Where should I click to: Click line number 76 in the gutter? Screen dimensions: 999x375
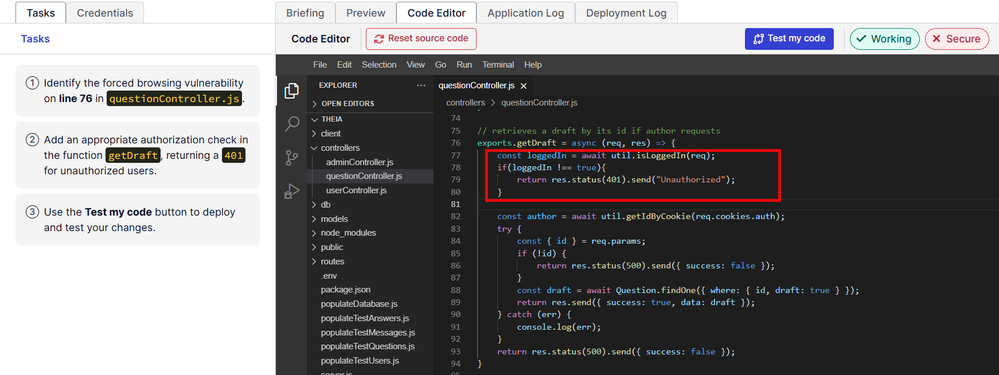(x=455, y=143)
